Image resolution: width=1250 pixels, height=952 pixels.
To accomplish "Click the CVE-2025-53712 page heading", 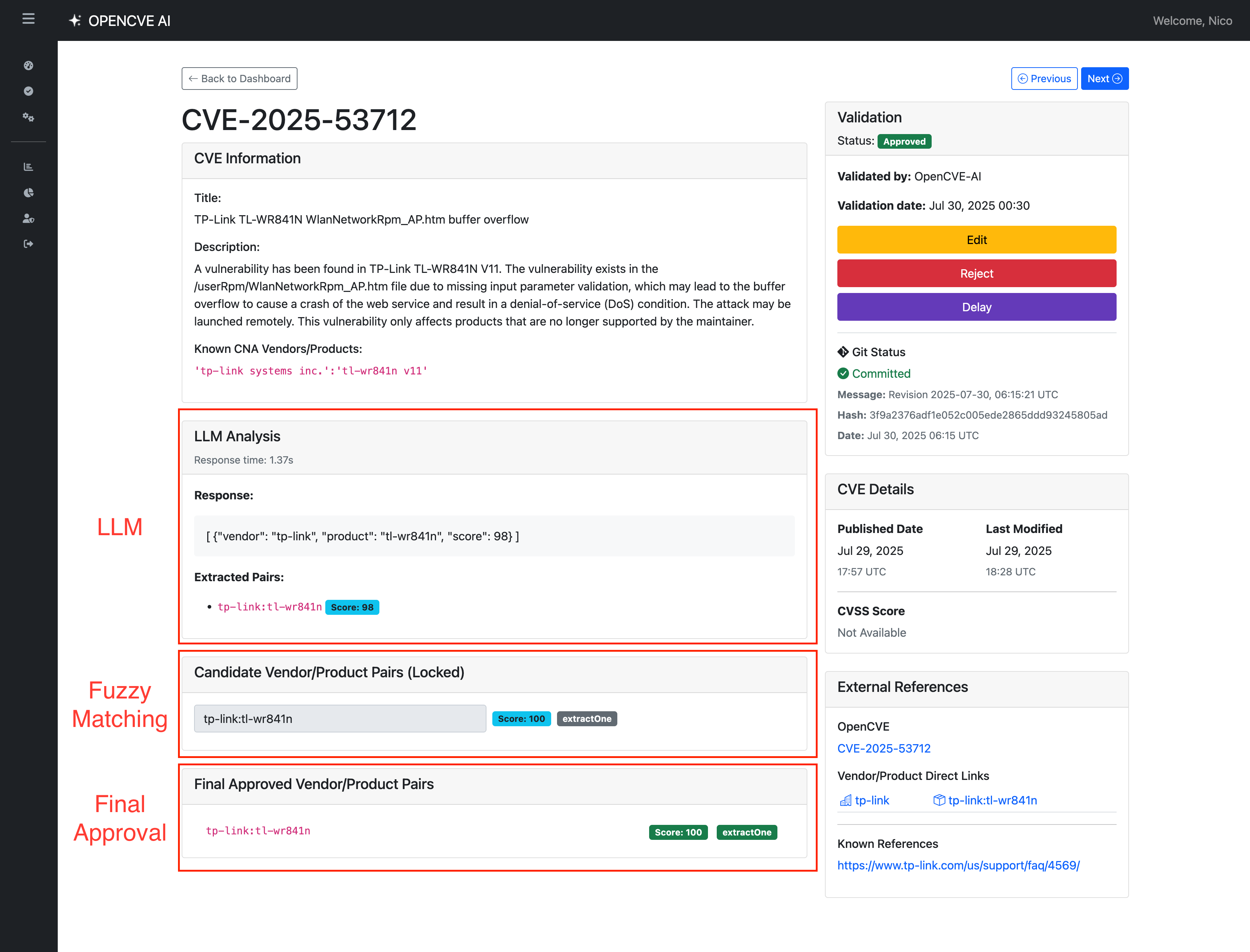I will [299, 119].
